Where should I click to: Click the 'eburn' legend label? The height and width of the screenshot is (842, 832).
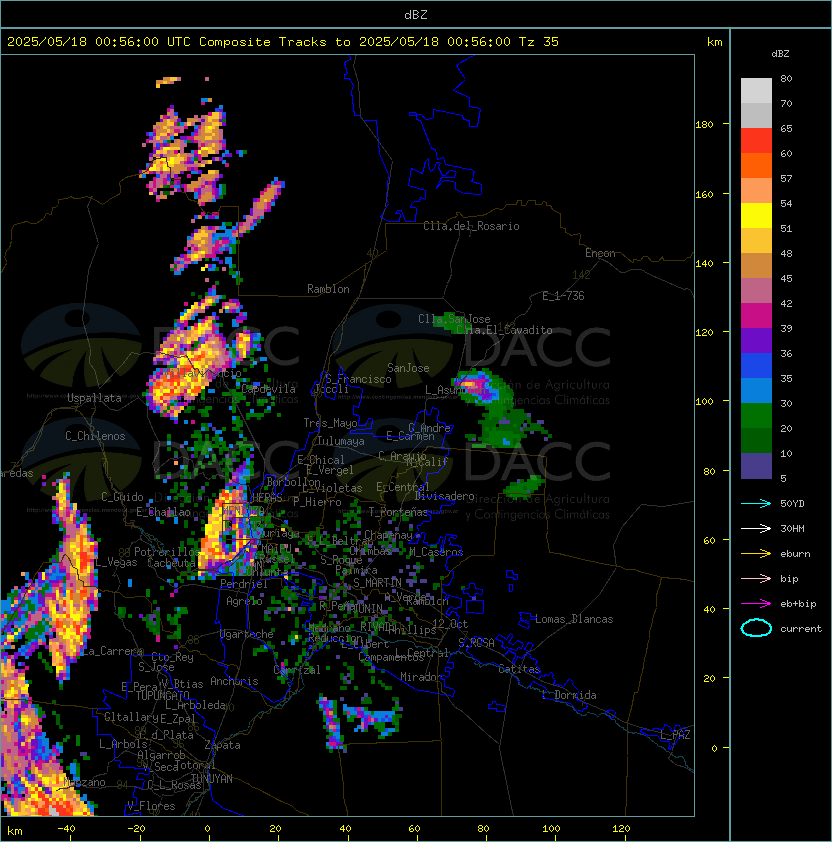(x=795, y=554)
